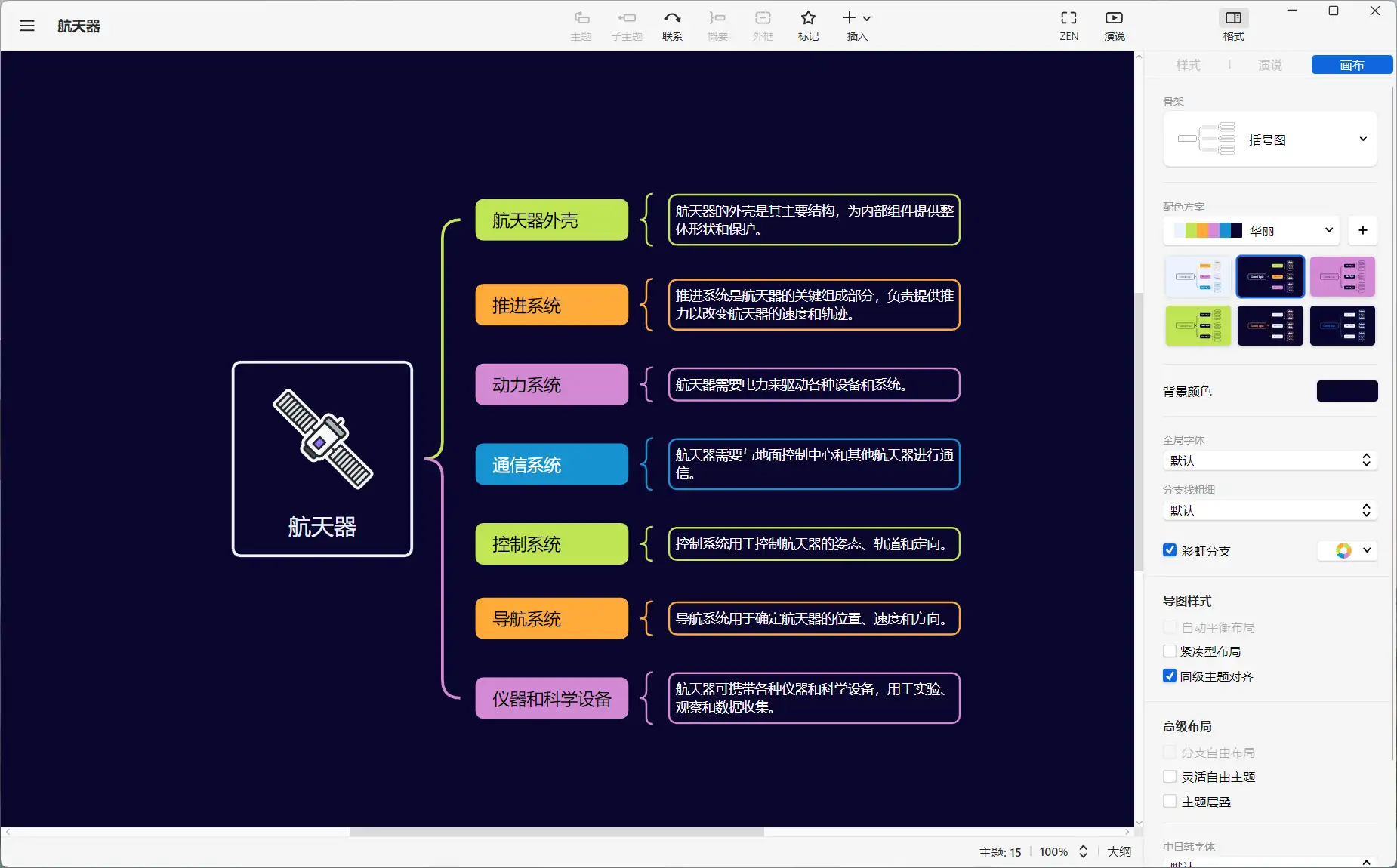Open the hamburger menu
The width and height of the screenshot is (1397, 868).
point(27,26)
